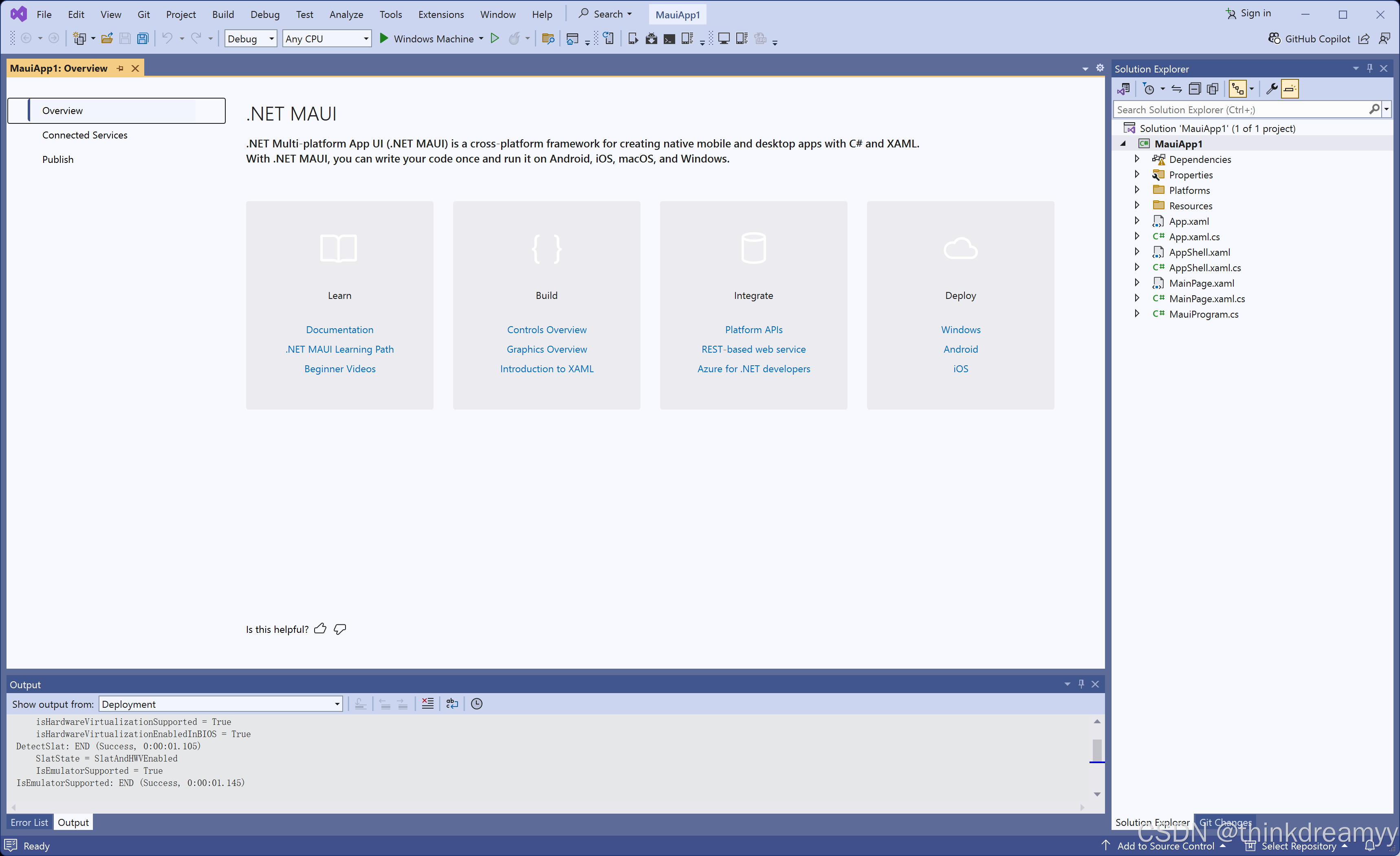Toggle pin on MauiApp1: Overview tab

point(120,68)
